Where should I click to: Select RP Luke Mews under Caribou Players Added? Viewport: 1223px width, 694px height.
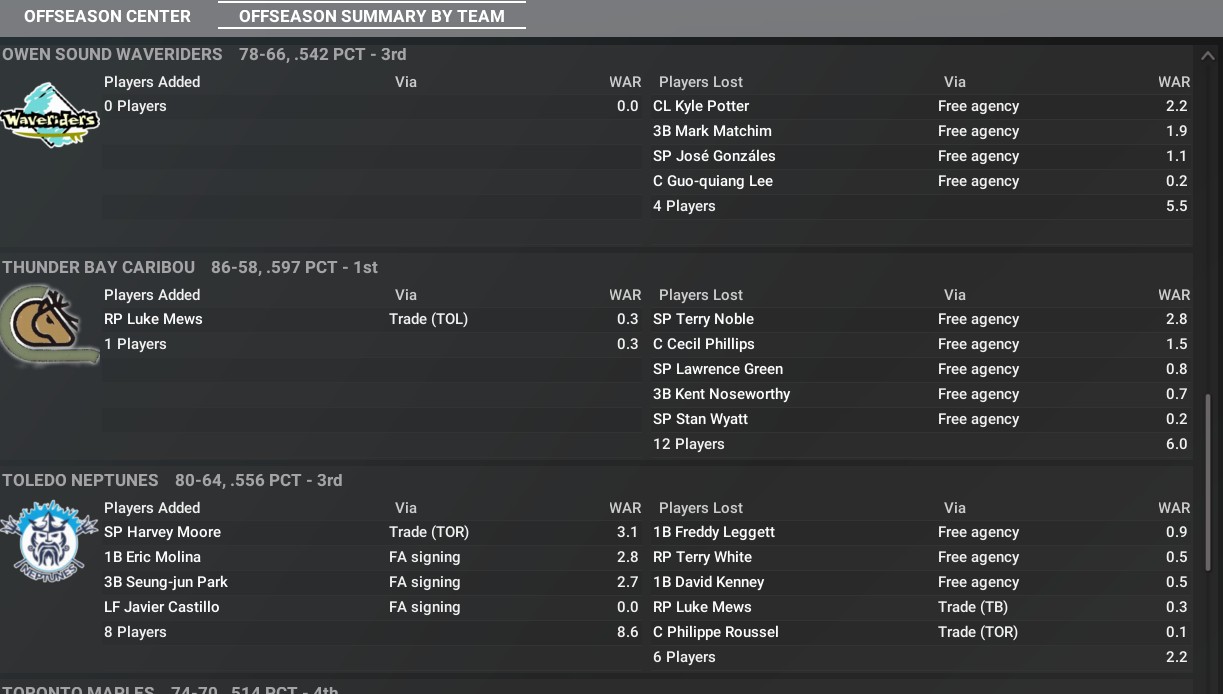click(153, 319)
